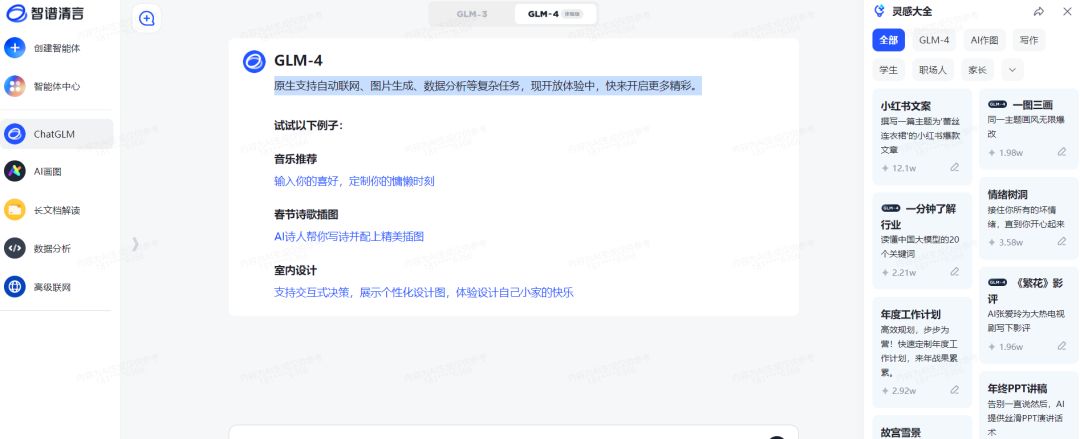
Task: Click the chat input box at bottom
Action: coord(513,432)
